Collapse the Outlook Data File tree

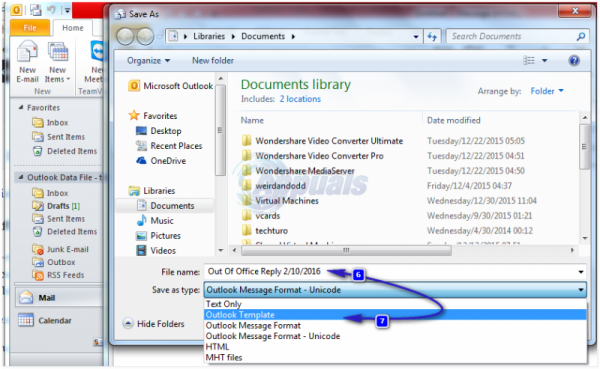tap(21, 177)
